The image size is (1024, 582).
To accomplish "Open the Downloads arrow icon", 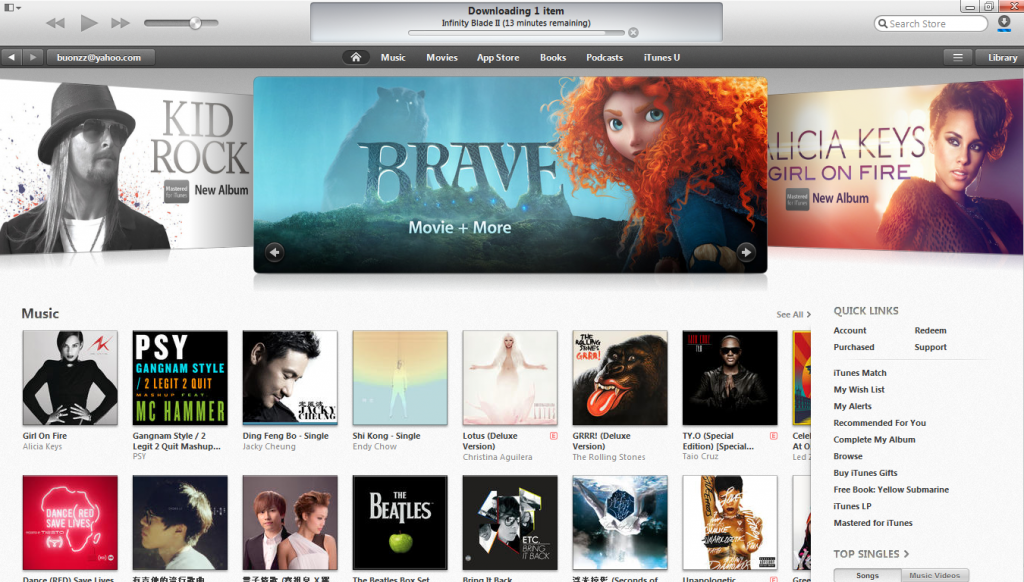I will (1004, 24).
